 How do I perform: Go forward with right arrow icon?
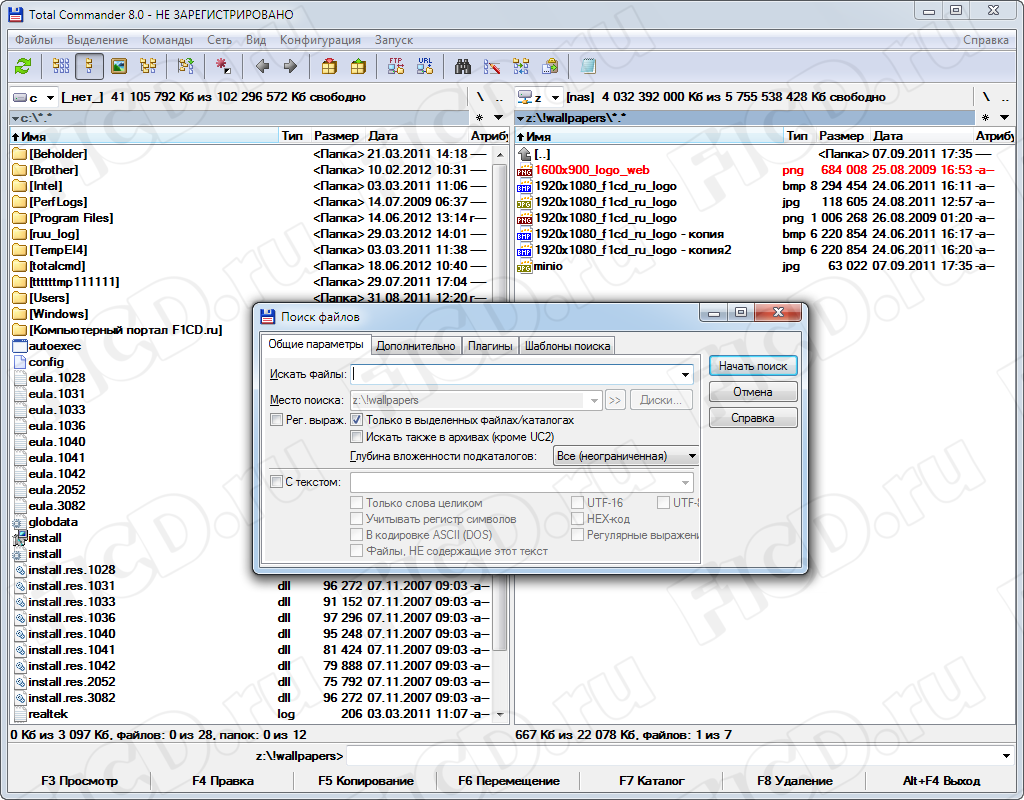291,66
